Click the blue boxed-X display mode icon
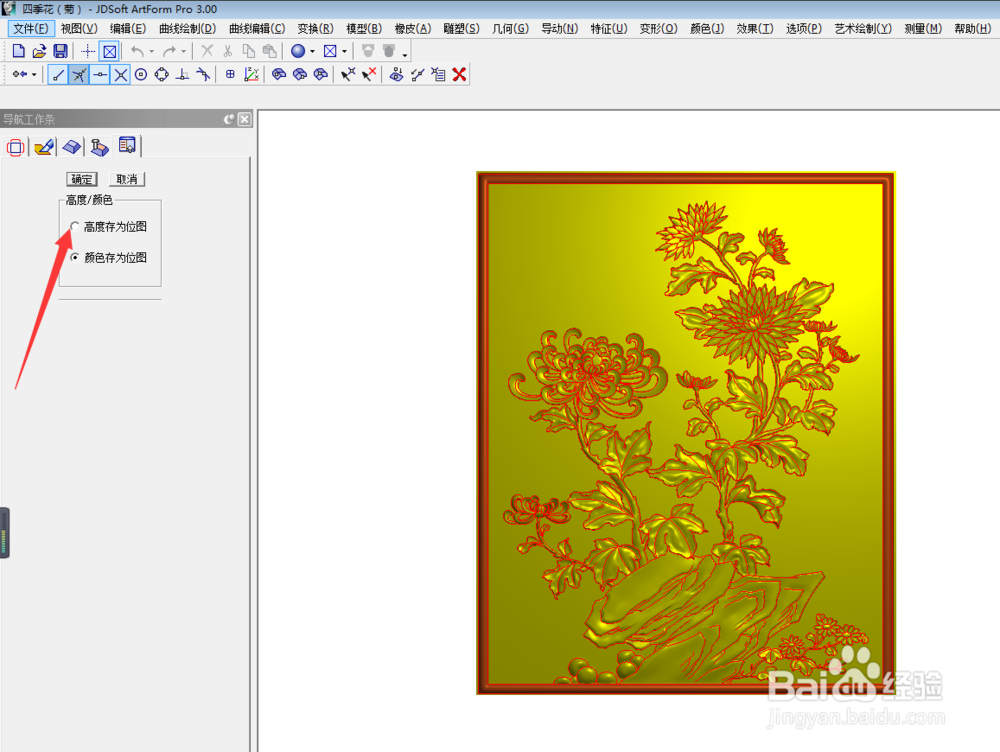Screen dimensions: 1000x752 tap(330, 51)
